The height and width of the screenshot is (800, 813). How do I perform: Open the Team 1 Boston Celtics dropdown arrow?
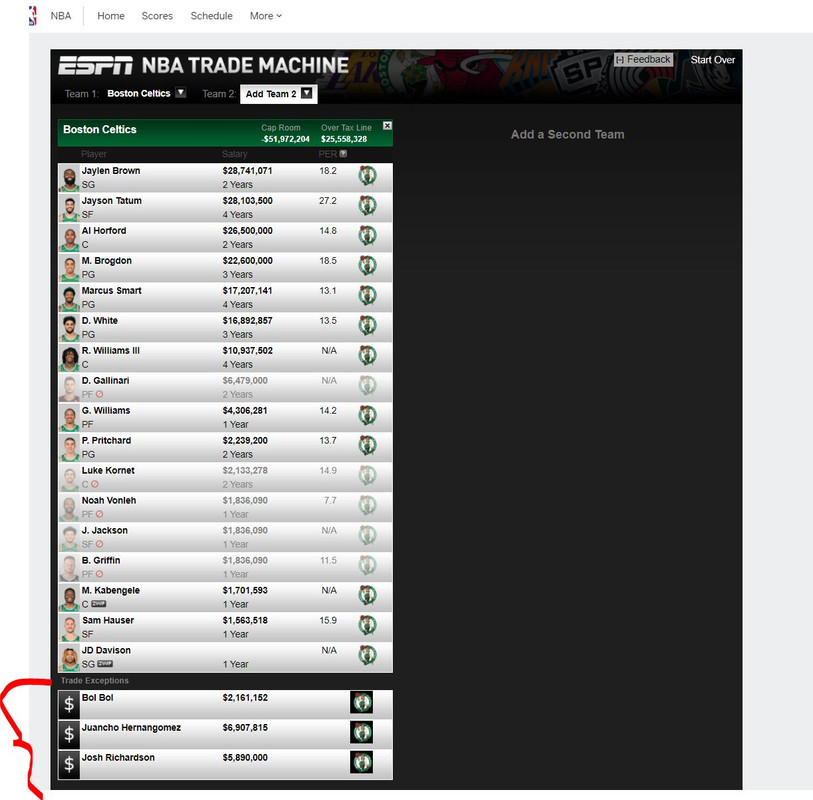click(x=180, y=93)
